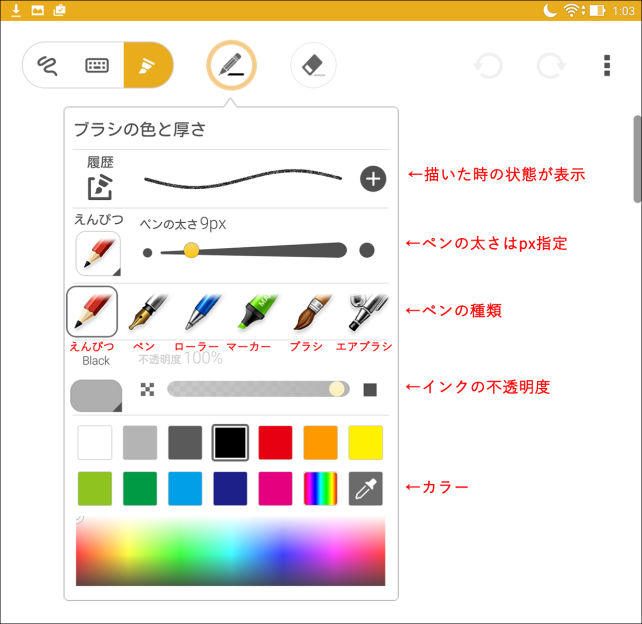Add current brush with the plus button
The image size is (642, 624).
[373, 179]
